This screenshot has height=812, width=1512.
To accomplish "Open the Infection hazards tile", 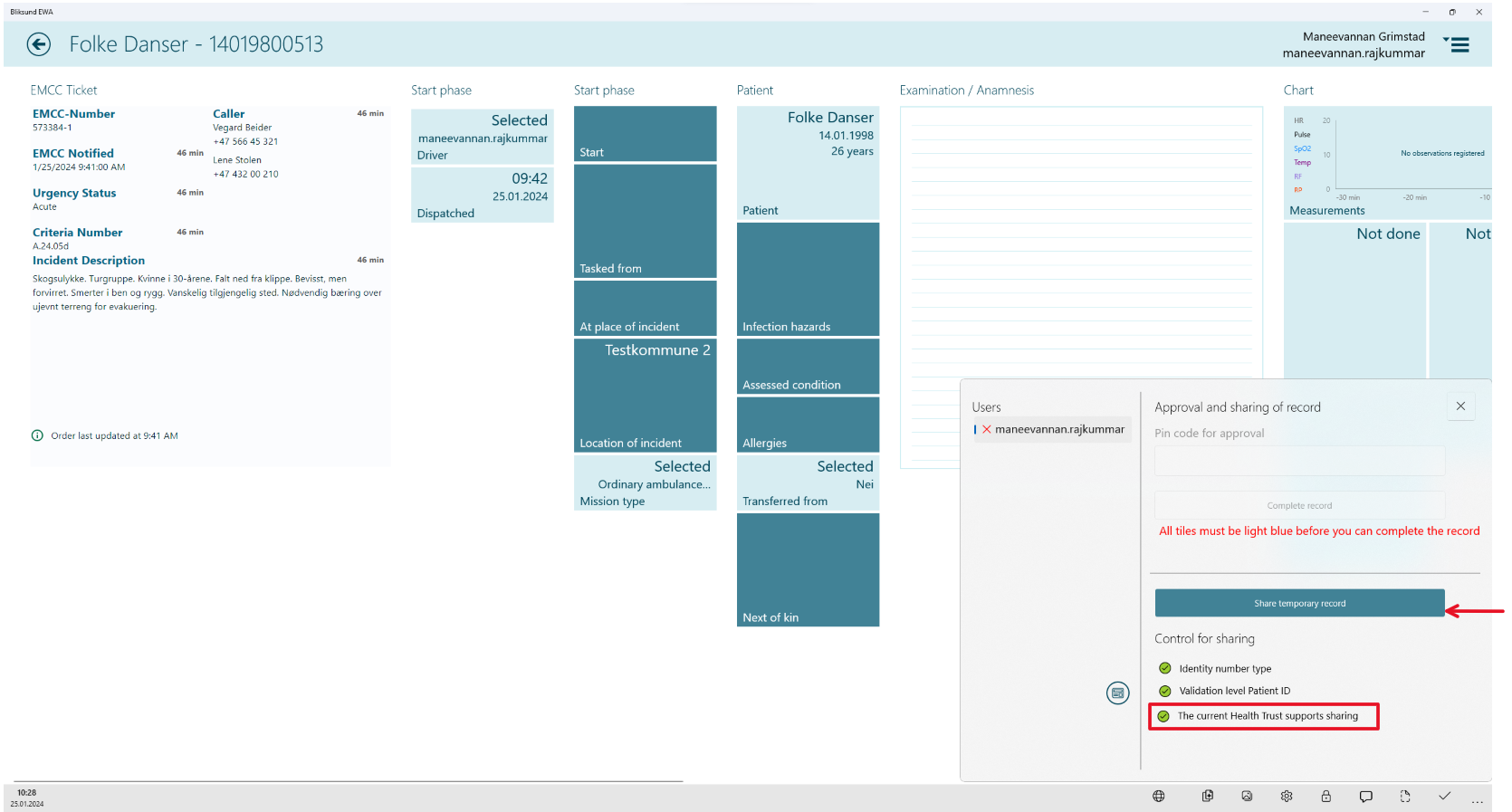I will click(x=808, y=279).
